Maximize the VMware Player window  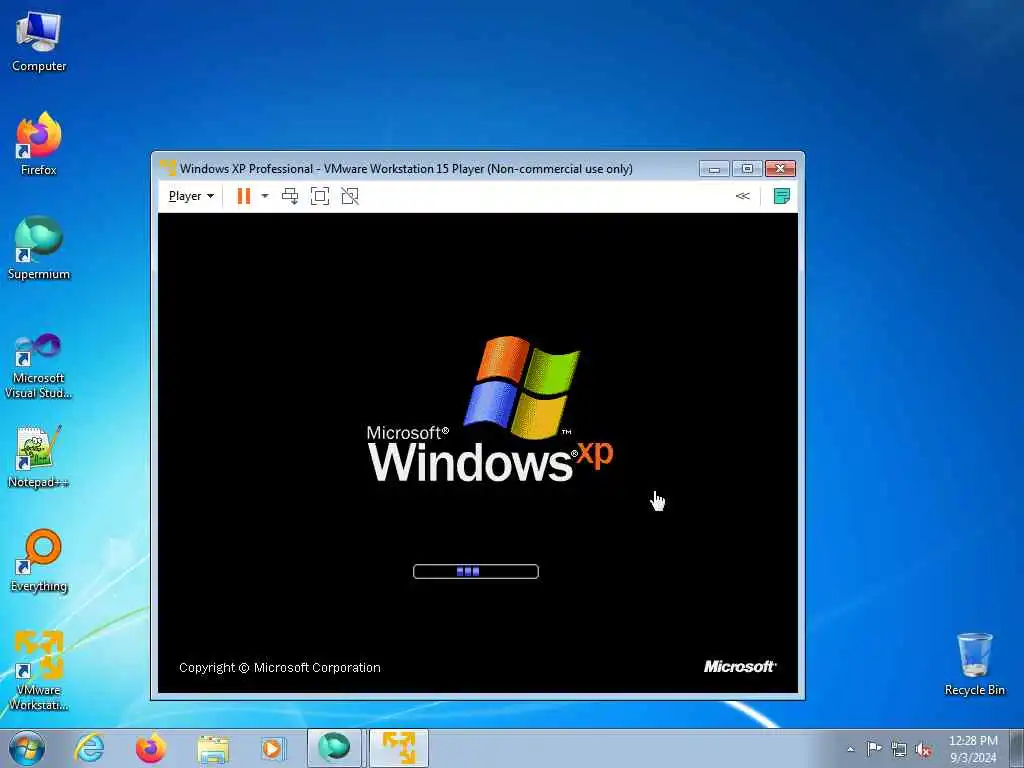(747, 168)
